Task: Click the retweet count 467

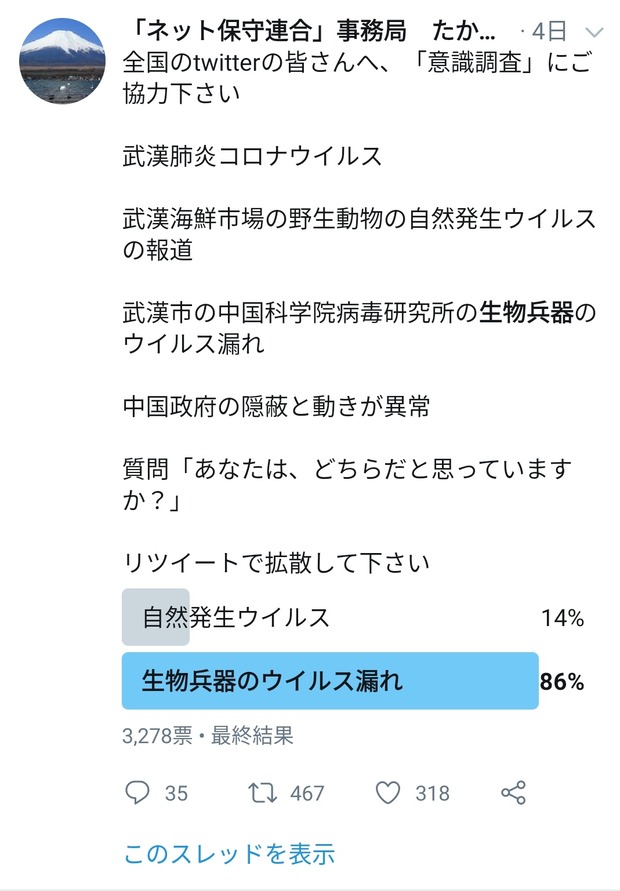Action: point(307,793)
